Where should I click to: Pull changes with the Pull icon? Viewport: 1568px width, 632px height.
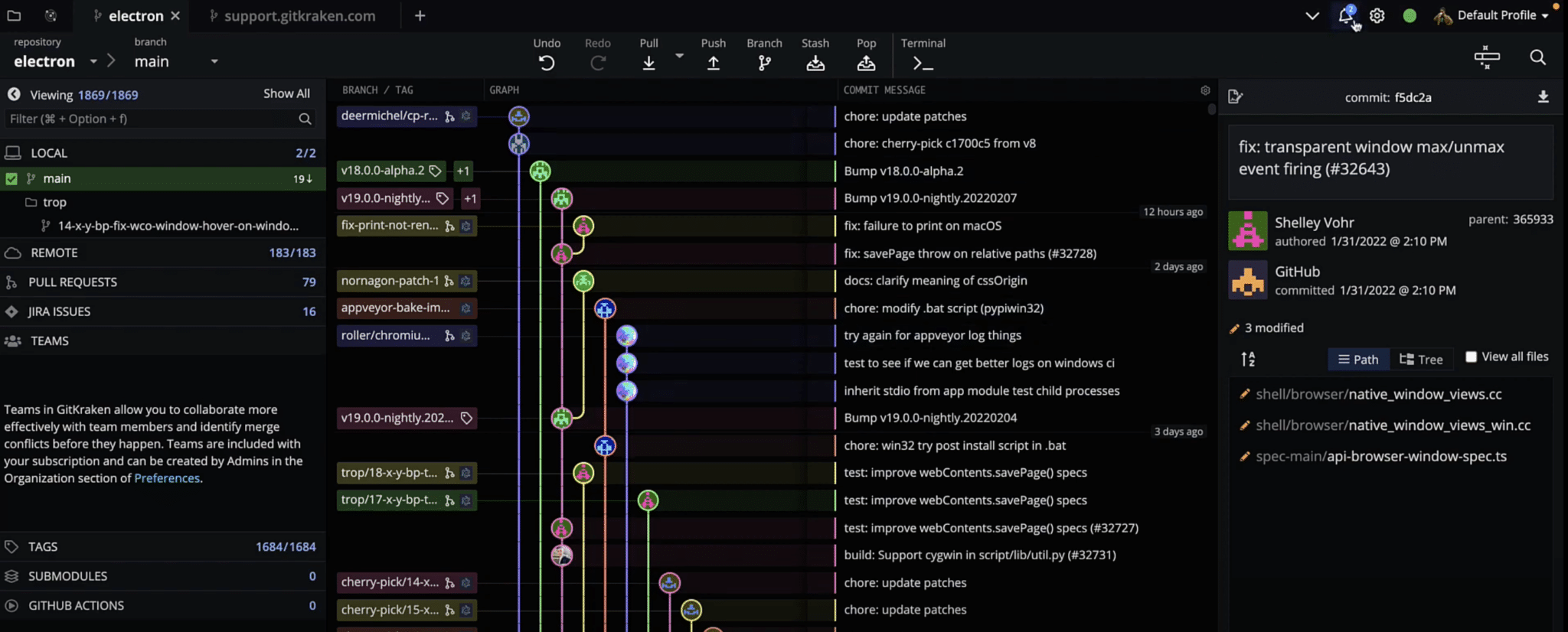pyautogui.click(x=648, y=63)
